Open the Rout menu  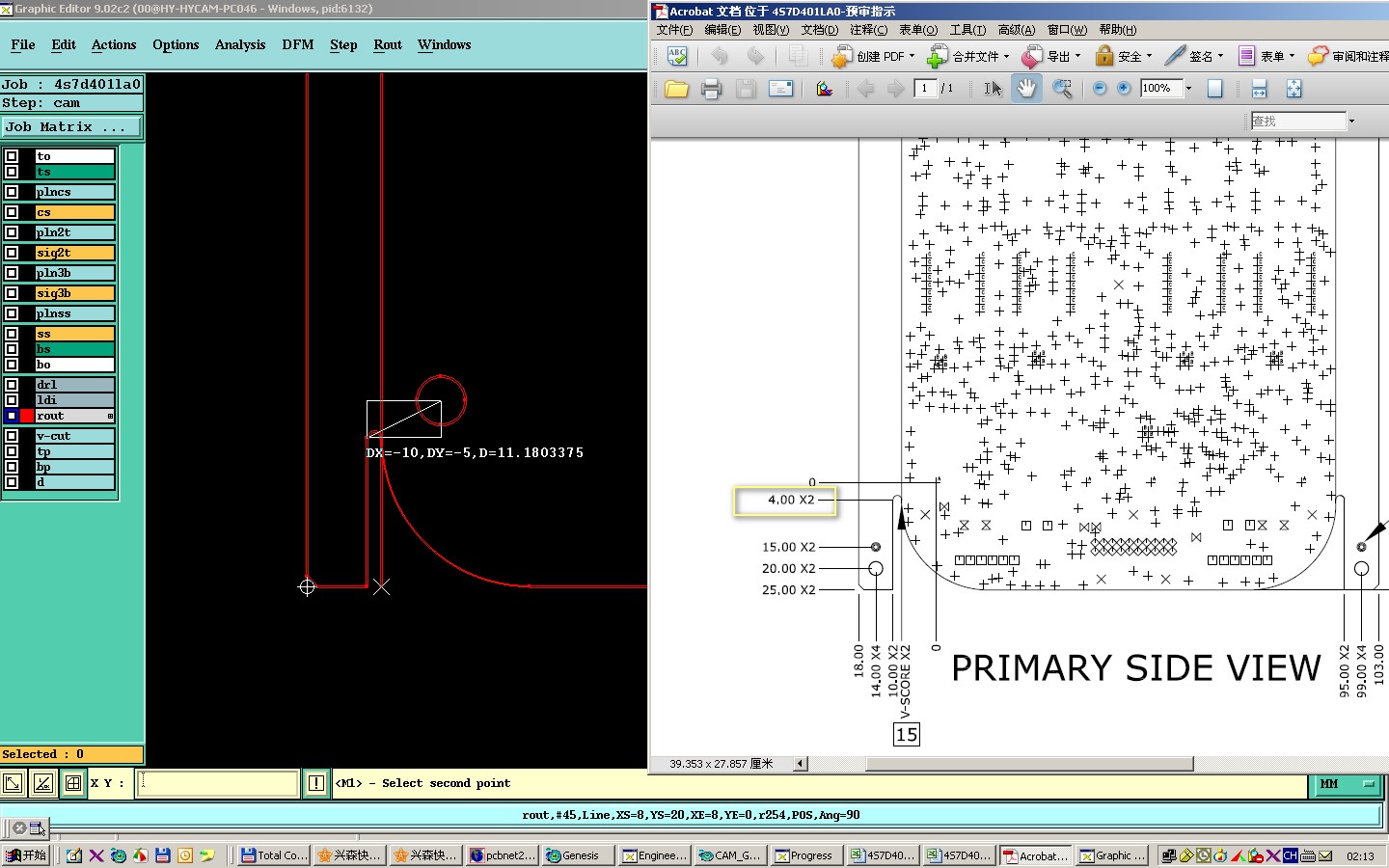(x=387, y=44)
